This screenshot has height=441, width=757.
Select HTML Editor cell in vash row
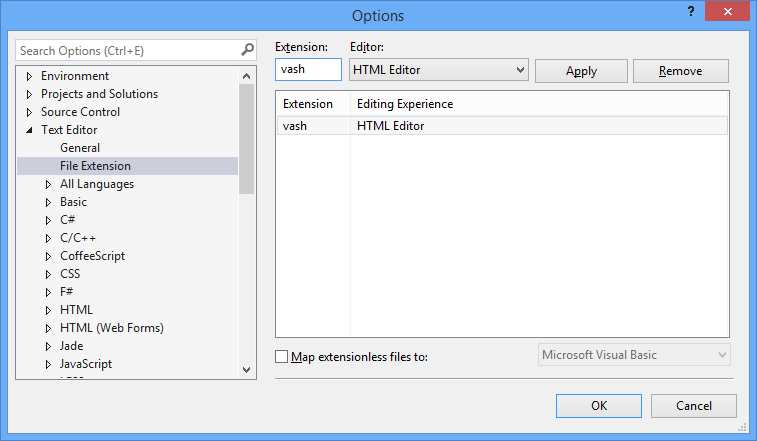(x=390, y=126)
